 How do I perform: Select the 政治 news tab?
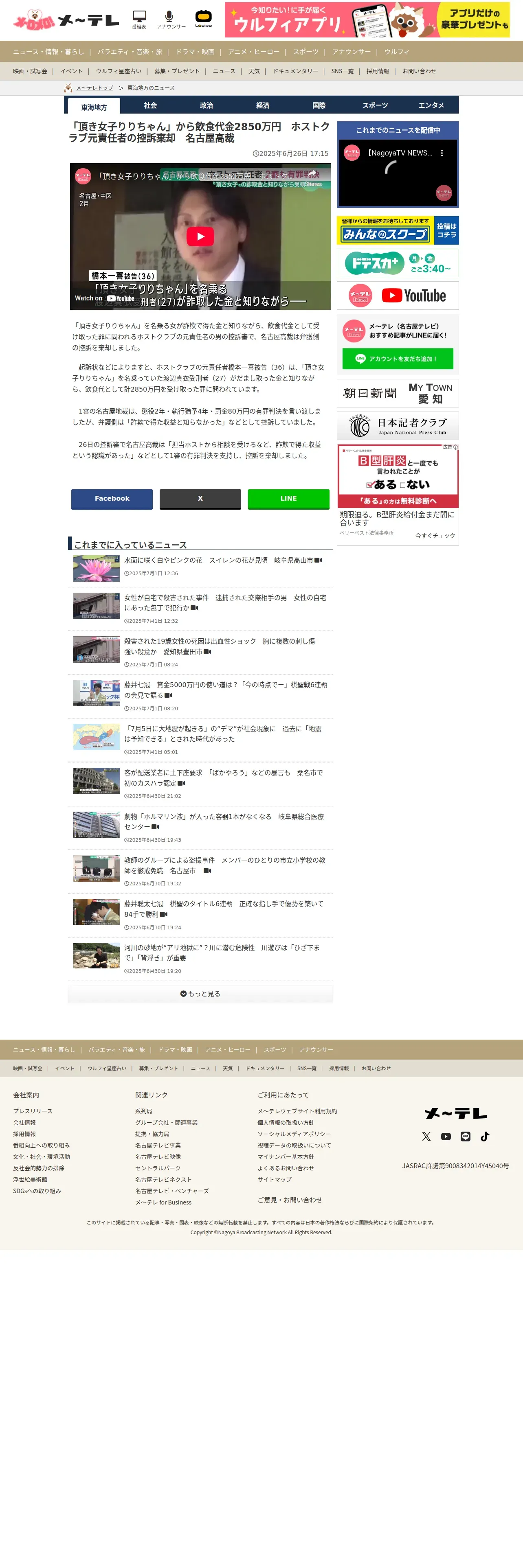point(207,105)
